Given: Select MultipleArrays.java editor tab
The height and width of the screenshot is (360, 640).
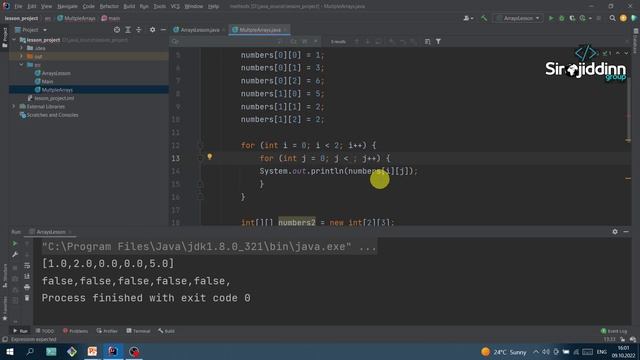Looking at the screenshot, I should [x=259, y=30].
